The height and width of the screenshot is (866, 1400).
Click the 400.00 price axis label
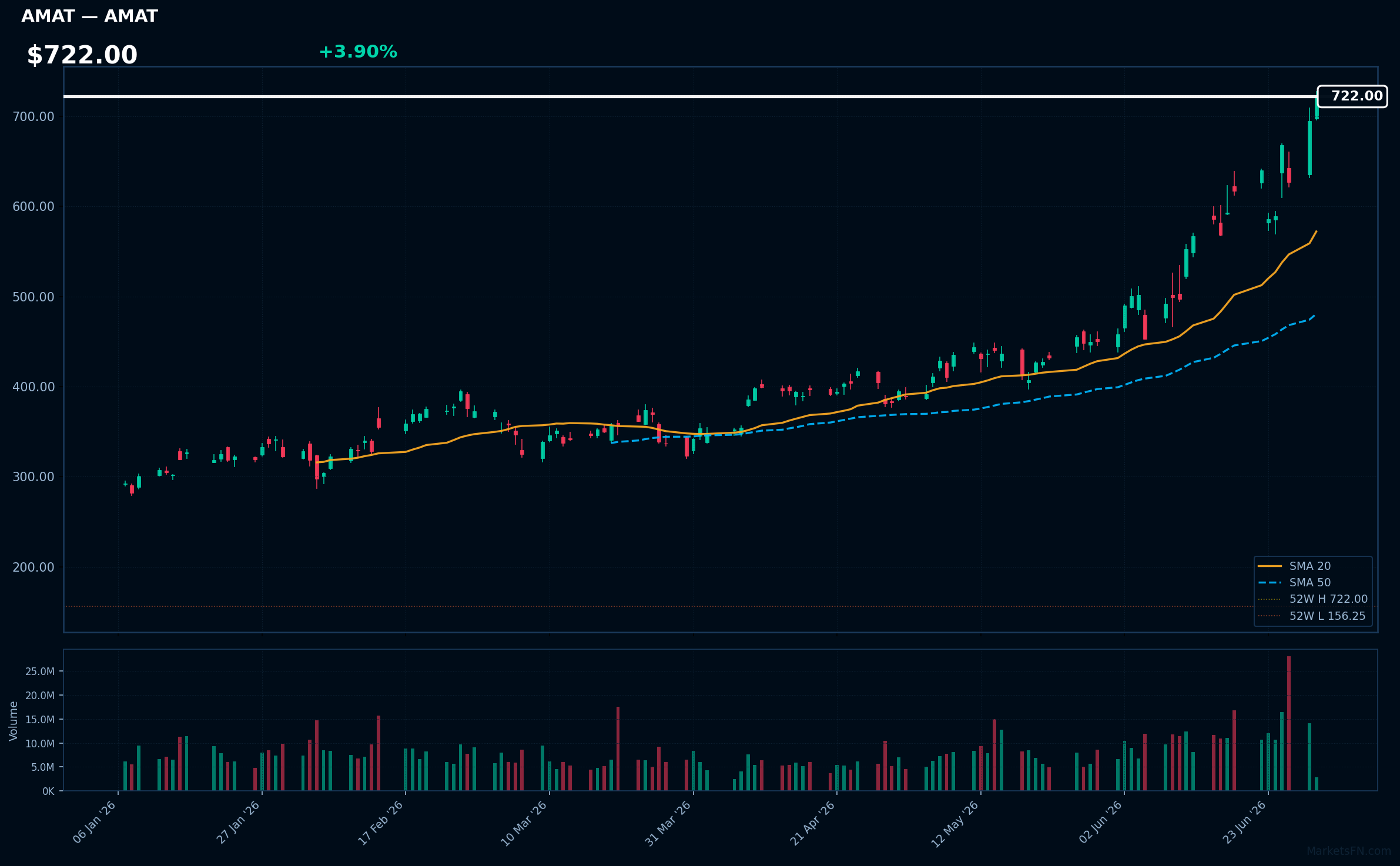(34, 387)
